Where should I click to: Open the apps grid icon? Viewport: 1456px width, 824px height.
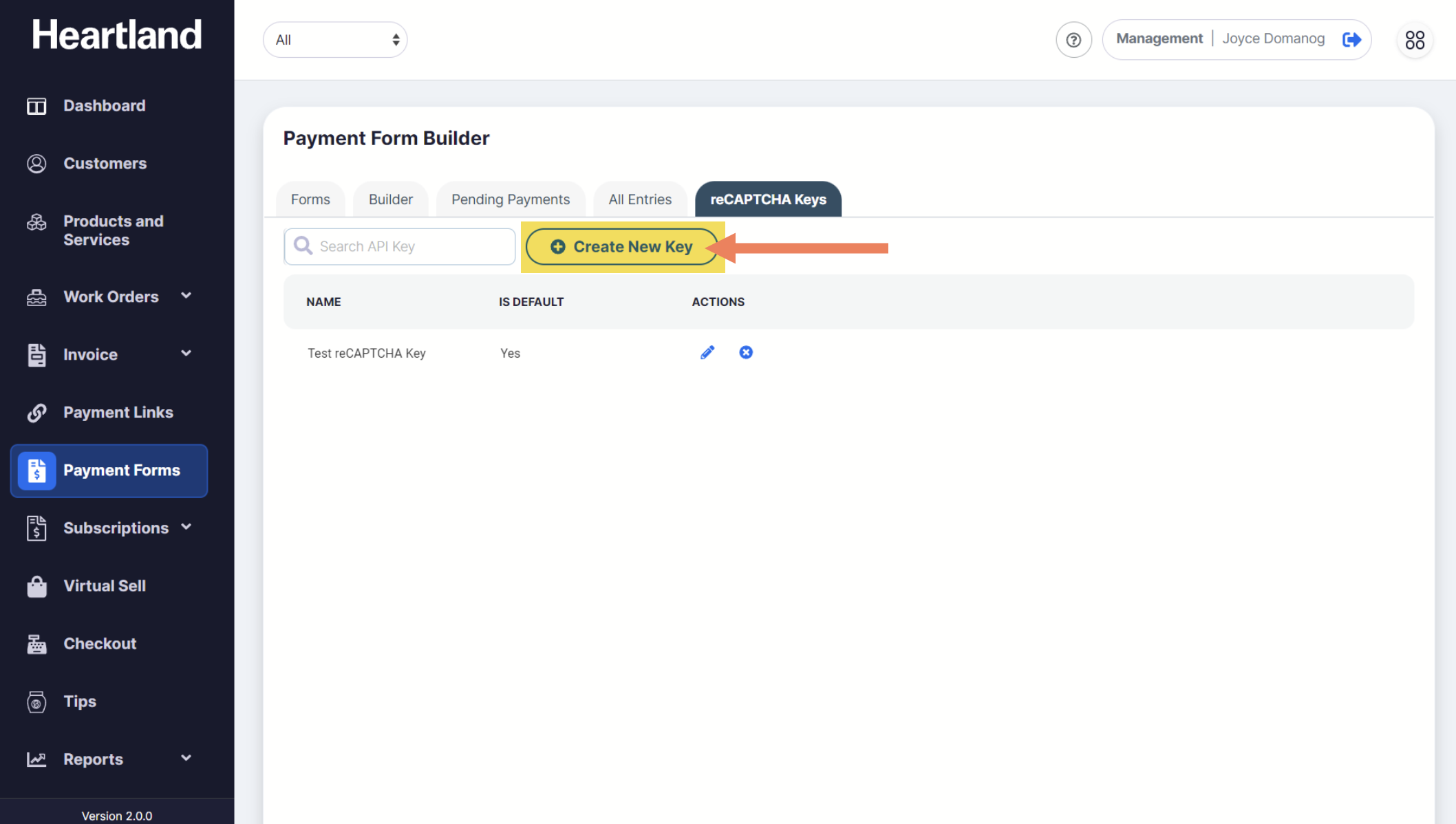(x=1415, y=40)
